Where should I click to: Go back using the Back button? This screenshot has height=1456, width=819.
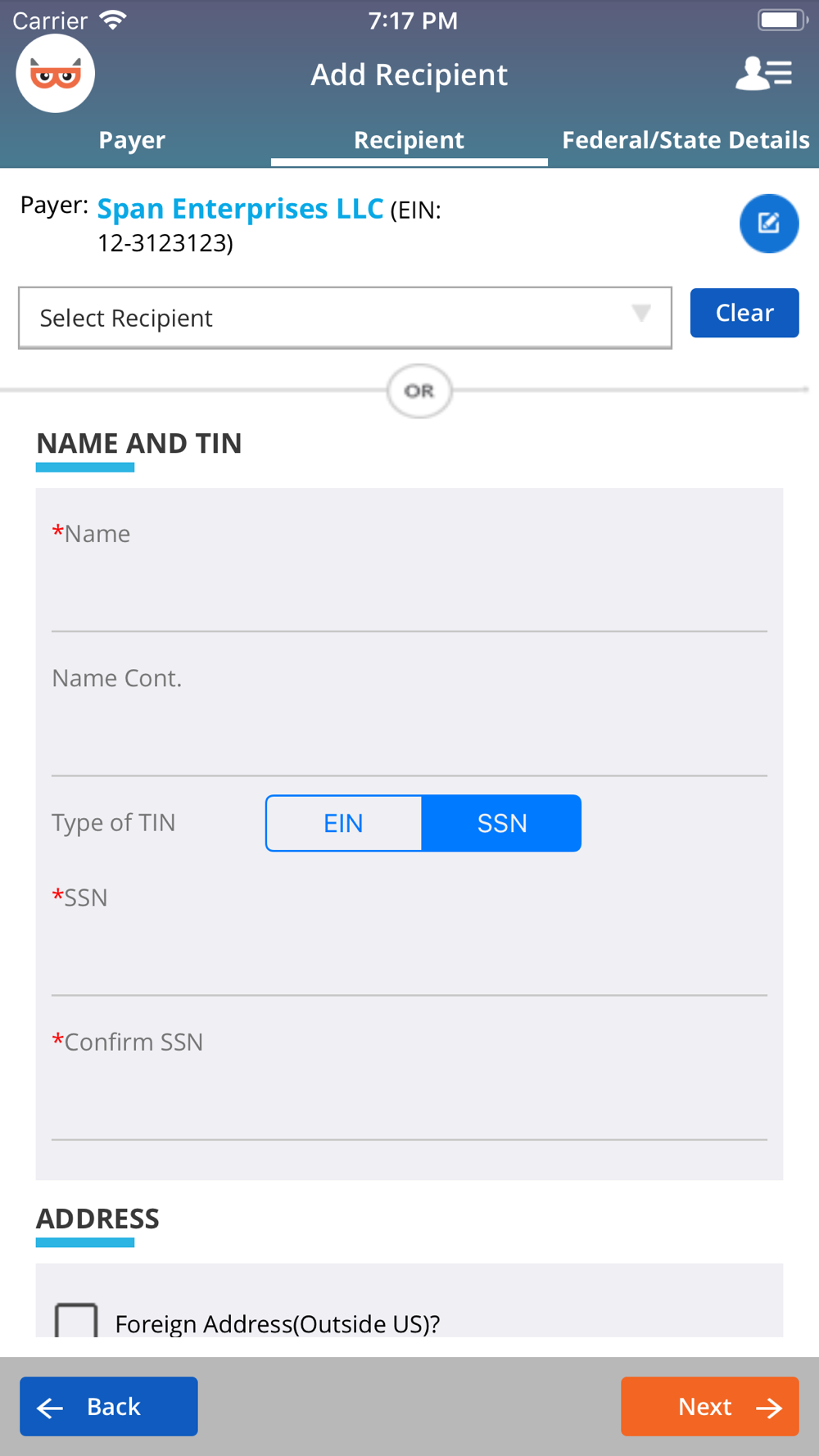(109, 1406)
